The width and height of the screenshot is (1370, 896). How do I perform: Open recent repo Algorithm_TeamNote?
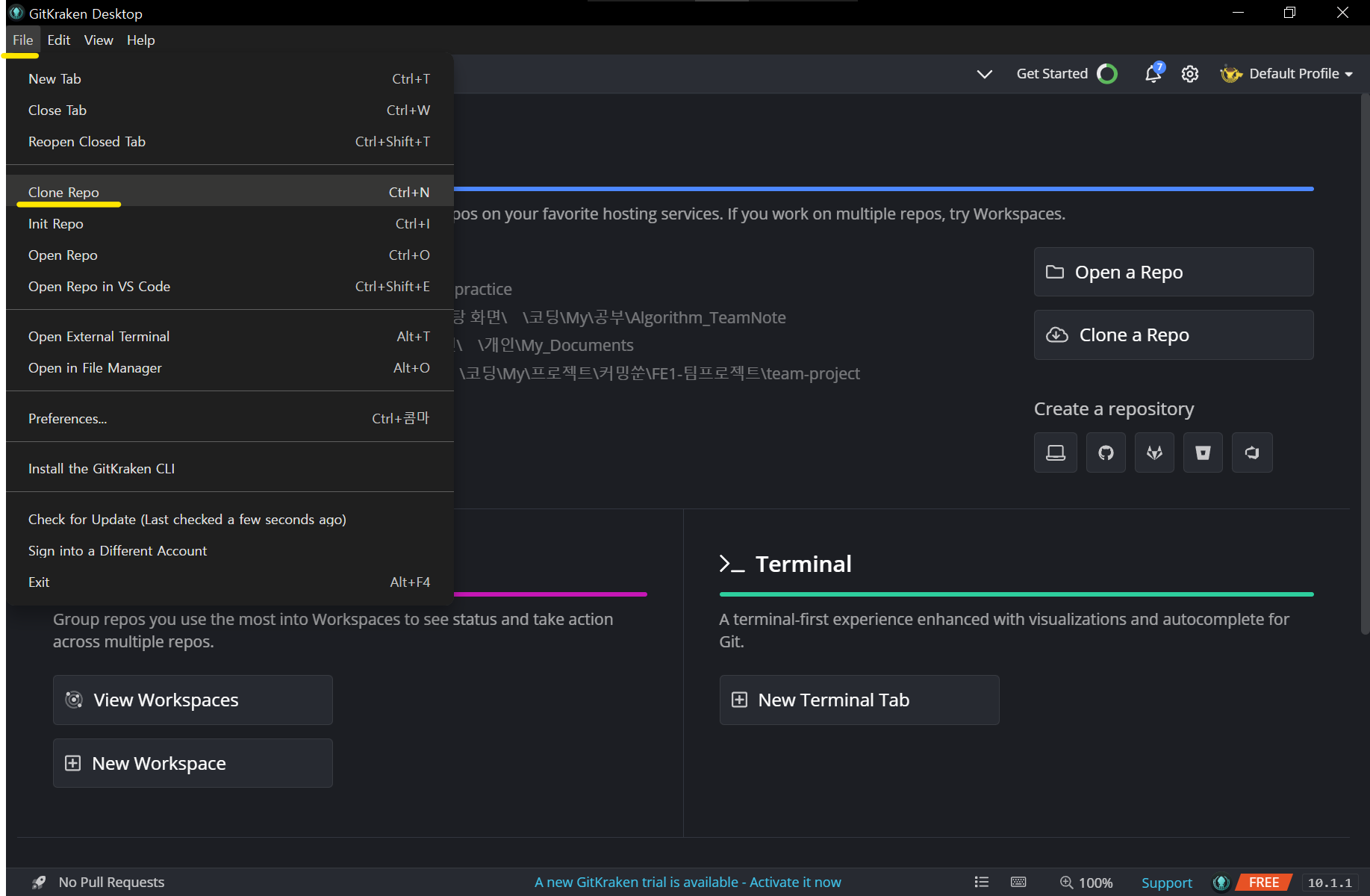(620, 317)
